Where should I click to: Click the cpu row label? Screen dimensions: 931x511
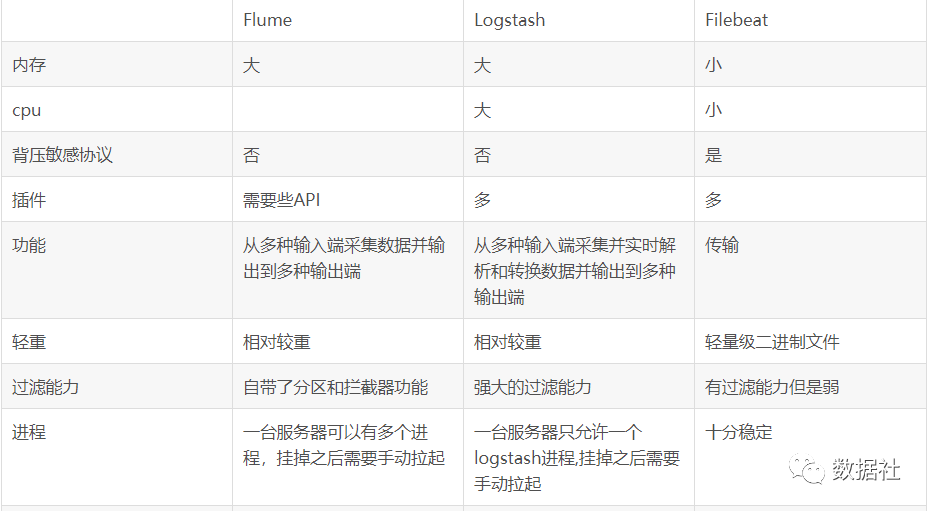27,110
